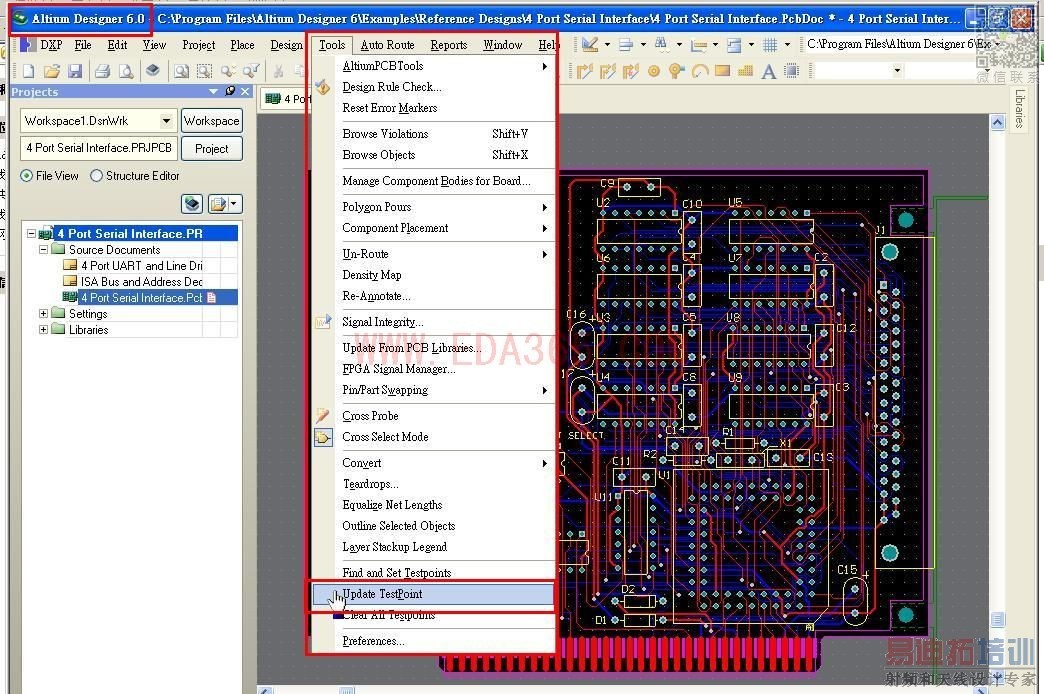Select the Place Pad tool
The image size is (1044, 694).
(x=654, y=71)
